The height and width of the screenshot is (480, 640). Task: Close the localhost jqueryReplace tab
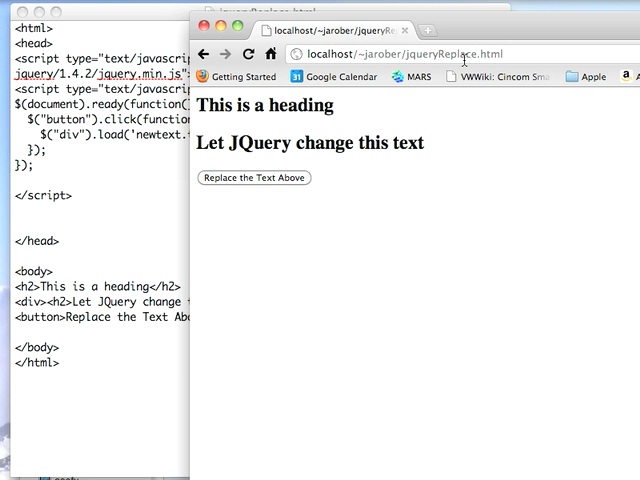pyautogui.click(x=405, y=30)
